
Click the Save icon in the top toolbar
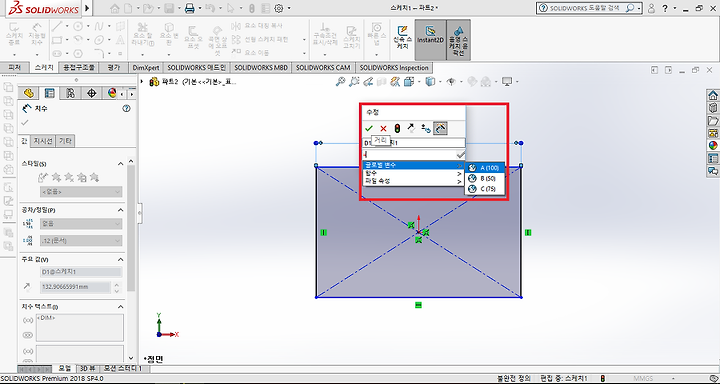click(169, 8)
